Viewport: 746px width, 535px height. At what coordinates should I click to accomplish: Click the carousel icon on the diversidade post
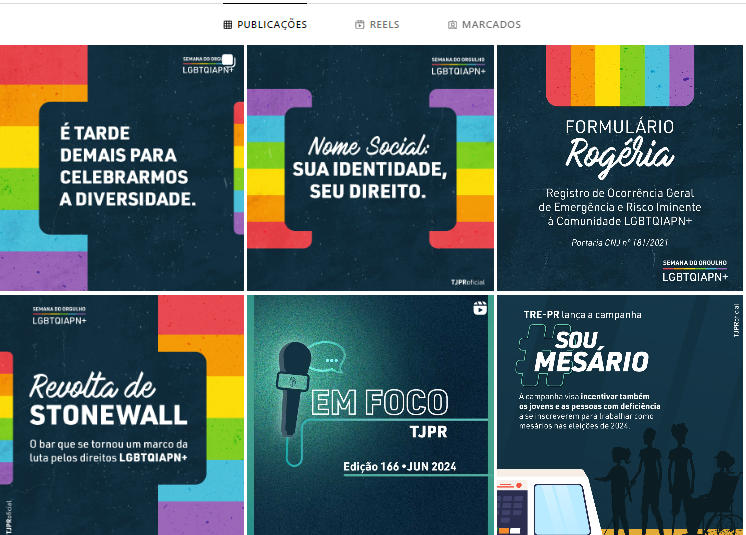[x=228, y=60]
